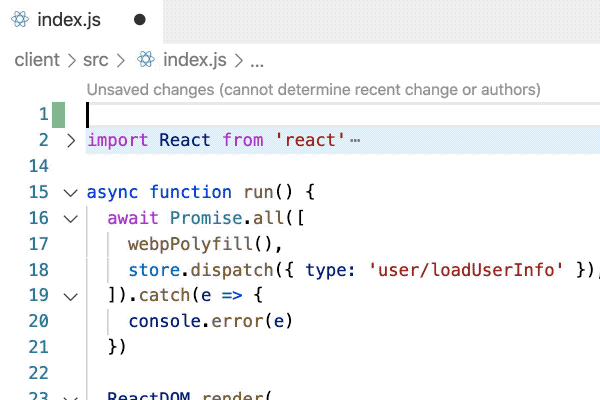Click the breadcrumb ellipsis after index.js
The width and height of the screenshot is (600, 400).
(x=256, y=60)
